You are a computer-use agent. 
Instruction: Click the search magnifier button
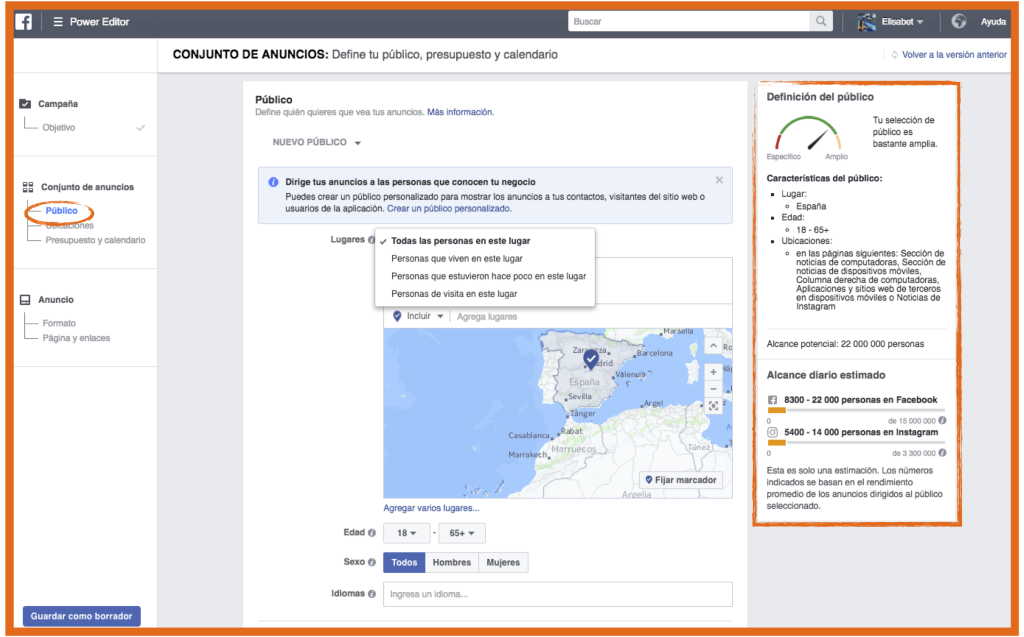pos(821,21)
